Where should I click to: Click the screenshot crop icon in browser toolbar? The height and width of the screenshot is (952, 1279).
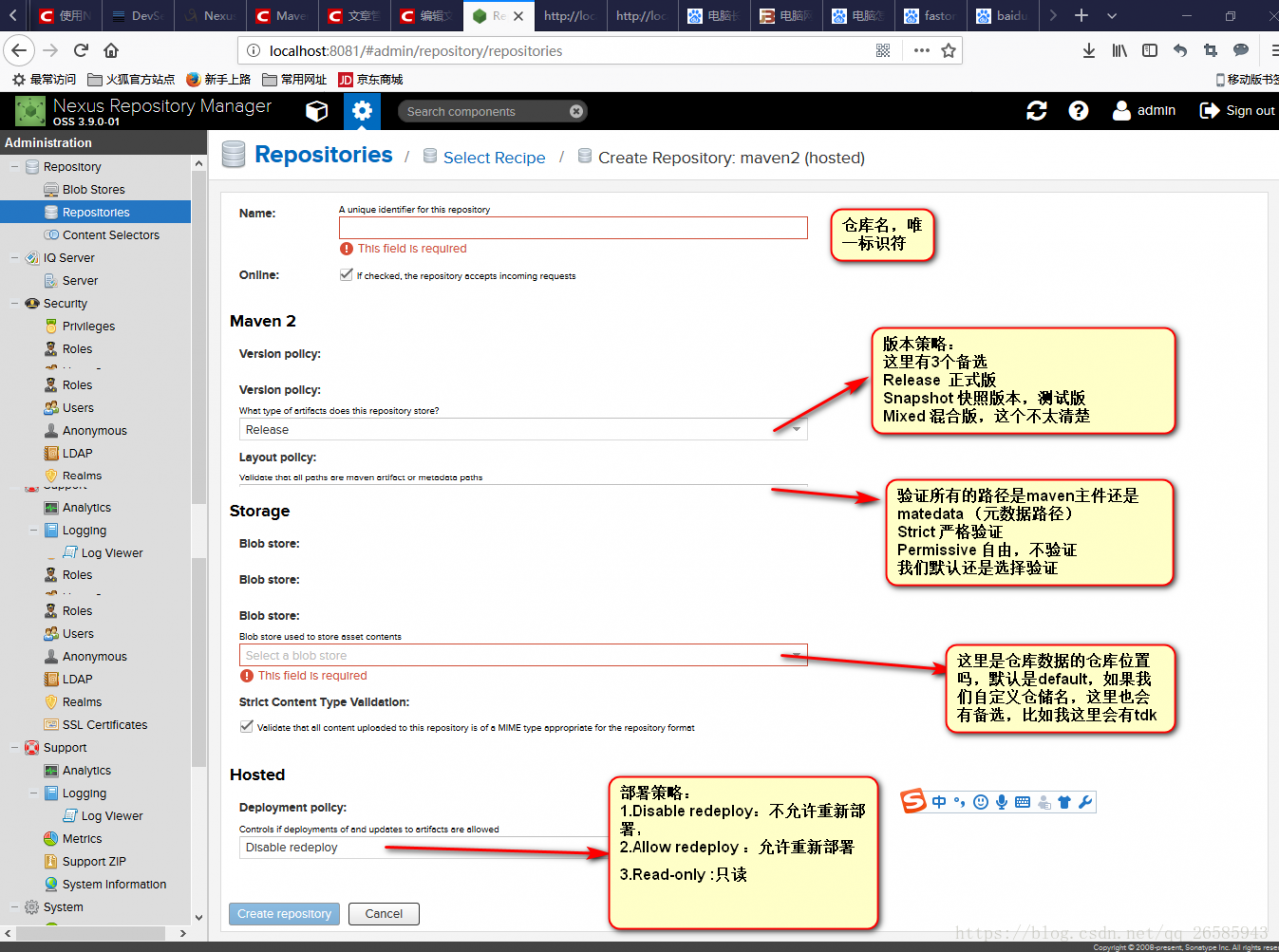1210,50
